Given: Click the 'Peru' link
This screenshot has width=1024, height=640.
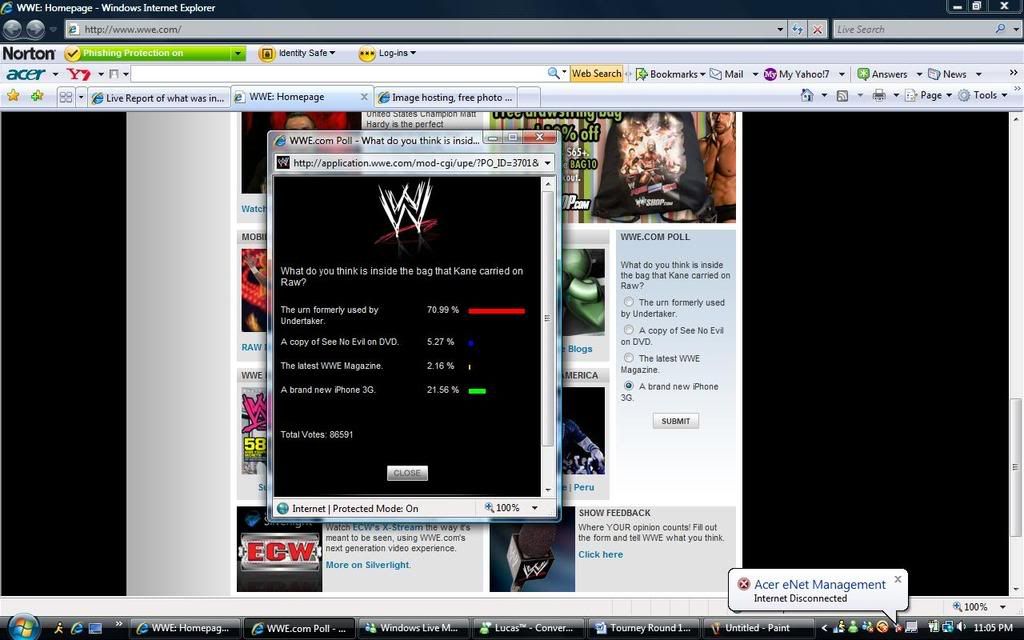Looking at the screenshot, I should 584,487.
